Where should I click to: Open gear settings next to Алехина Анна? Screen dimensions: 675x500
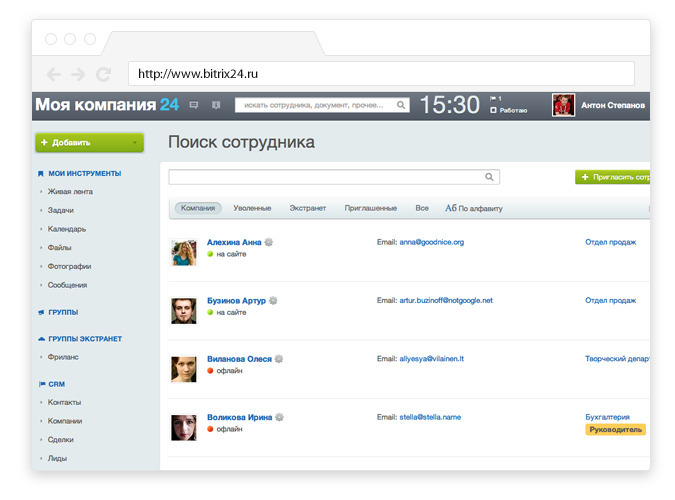coord(268,242)
